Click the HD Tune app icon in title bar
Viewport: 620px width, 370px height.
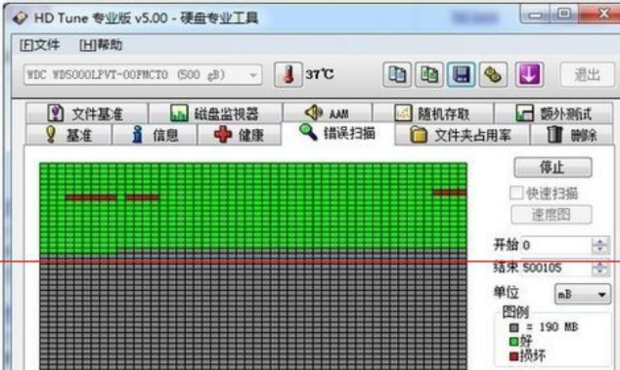pyautogui.click(x=20, y=18)
